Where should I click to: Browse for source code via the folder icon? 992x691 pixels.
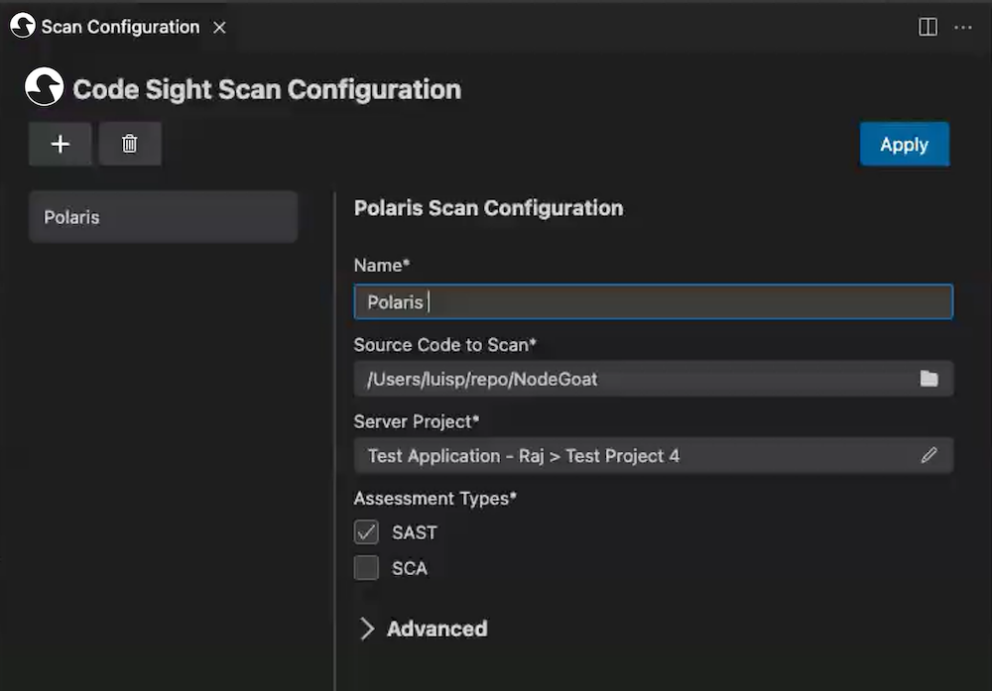point(929,378)
